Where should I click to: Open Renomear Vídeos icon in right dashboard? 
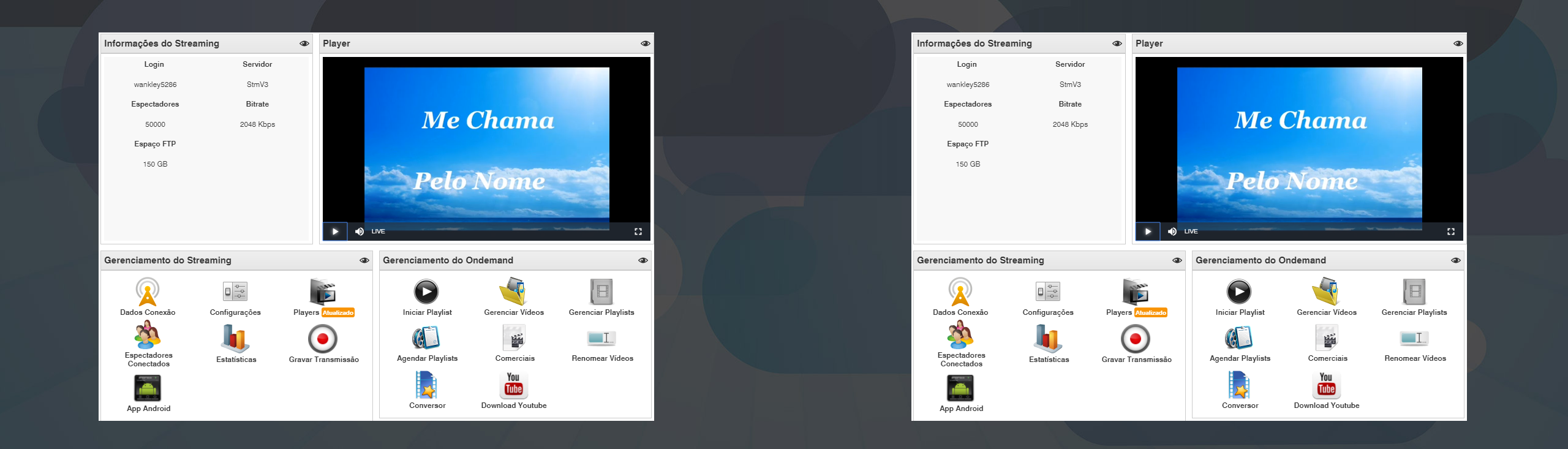click(1414, 338)
